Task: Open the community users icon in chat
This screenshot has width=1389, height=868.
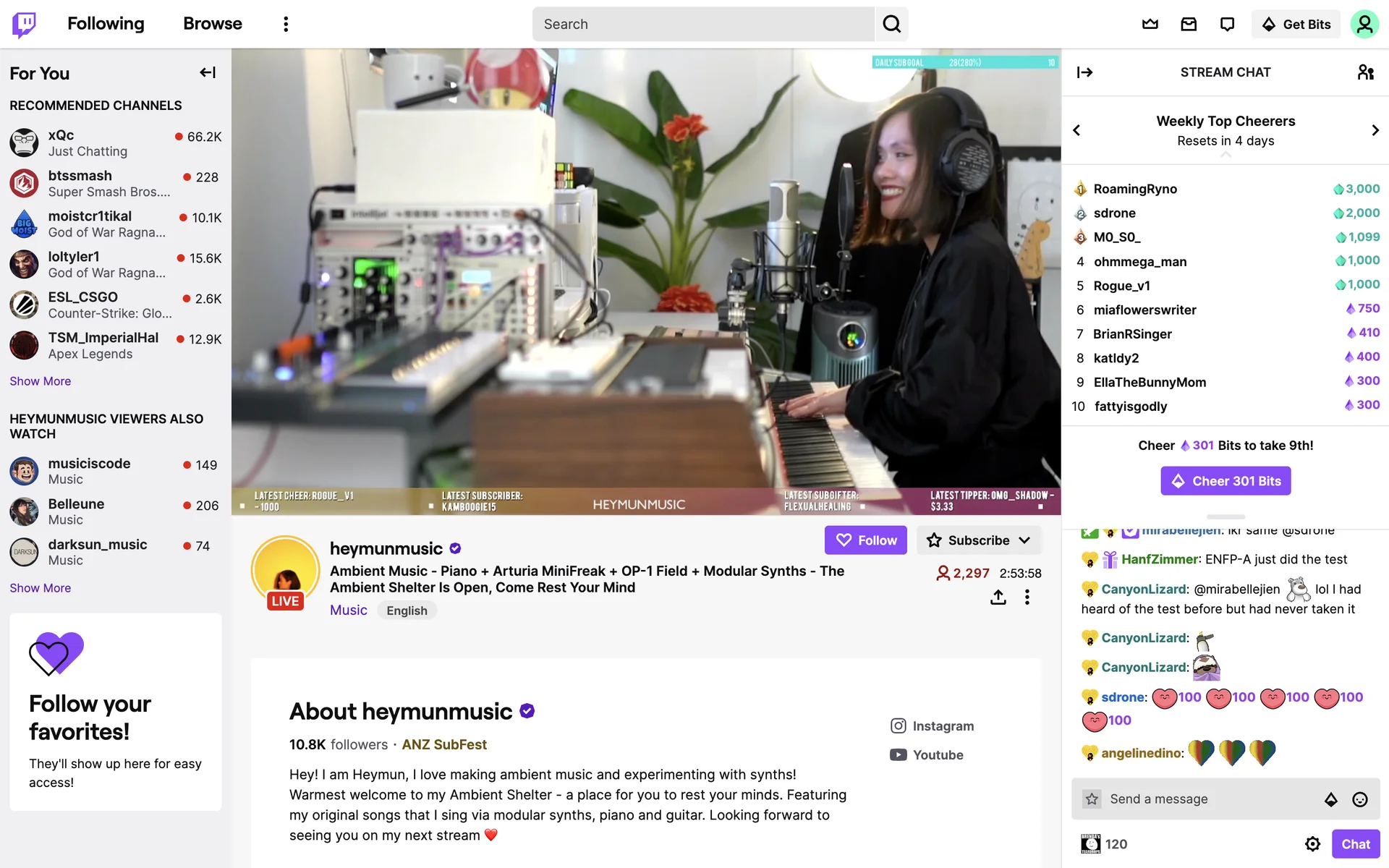Action: tap(1365, 72)
